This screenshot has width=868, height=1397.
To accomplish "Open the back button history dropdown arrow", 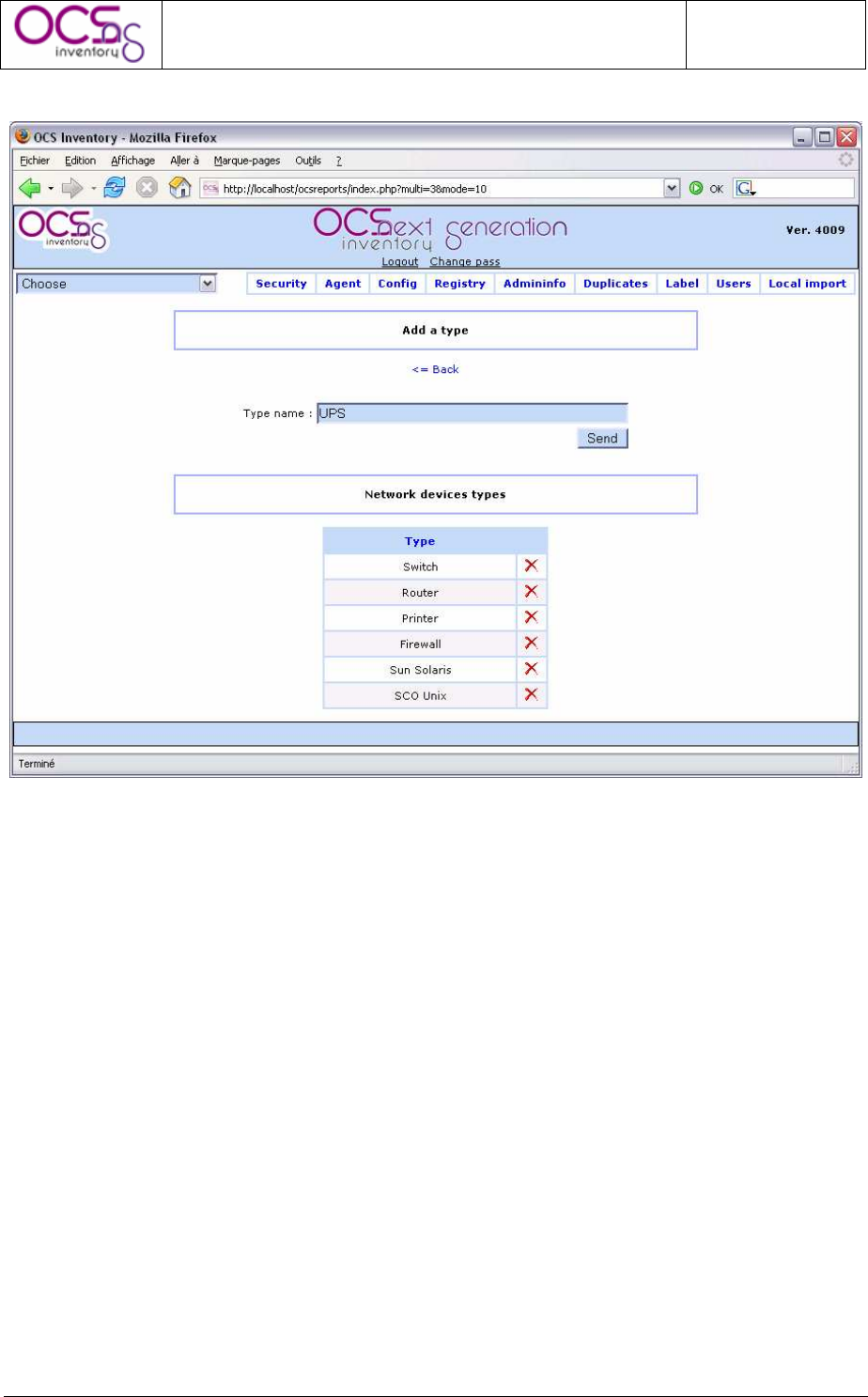I will tap(51, 189).
